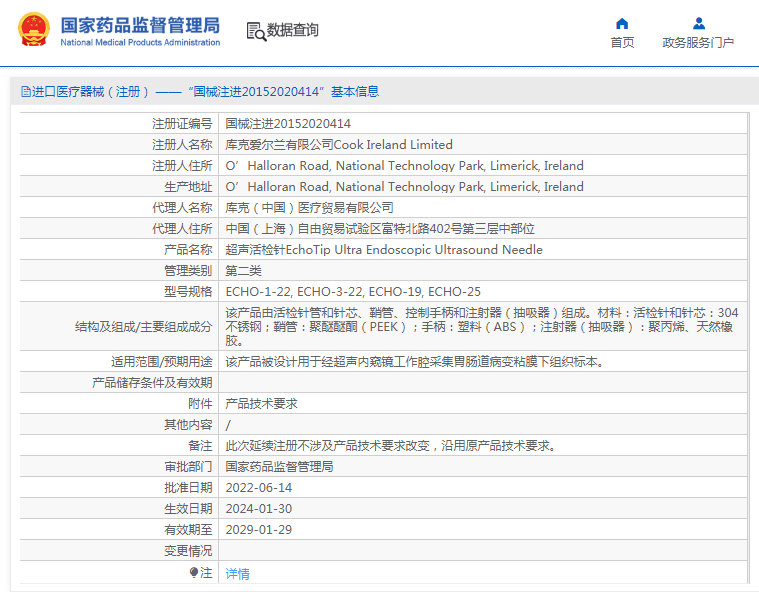Viewport: 759px width, 592px height.
Task: Open the 数据查询 search icon
Action: click(x=257, y=31)
